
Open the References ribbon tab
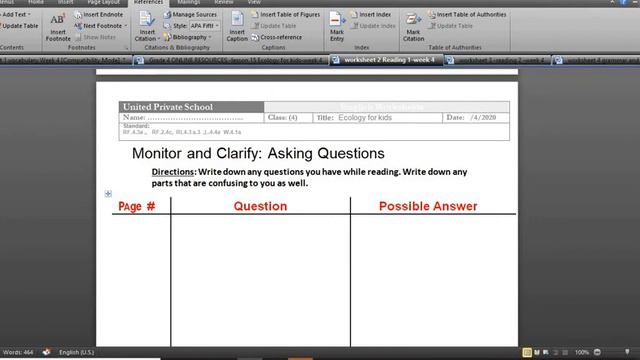[148, 2]
